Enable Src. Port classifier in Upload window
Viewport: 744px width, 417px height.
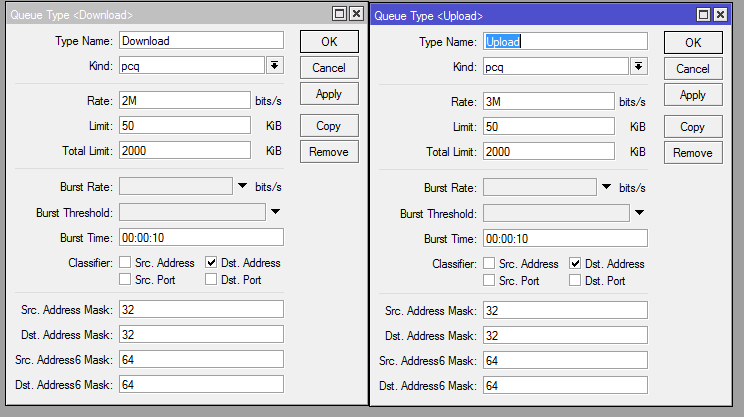coord(489,280)
